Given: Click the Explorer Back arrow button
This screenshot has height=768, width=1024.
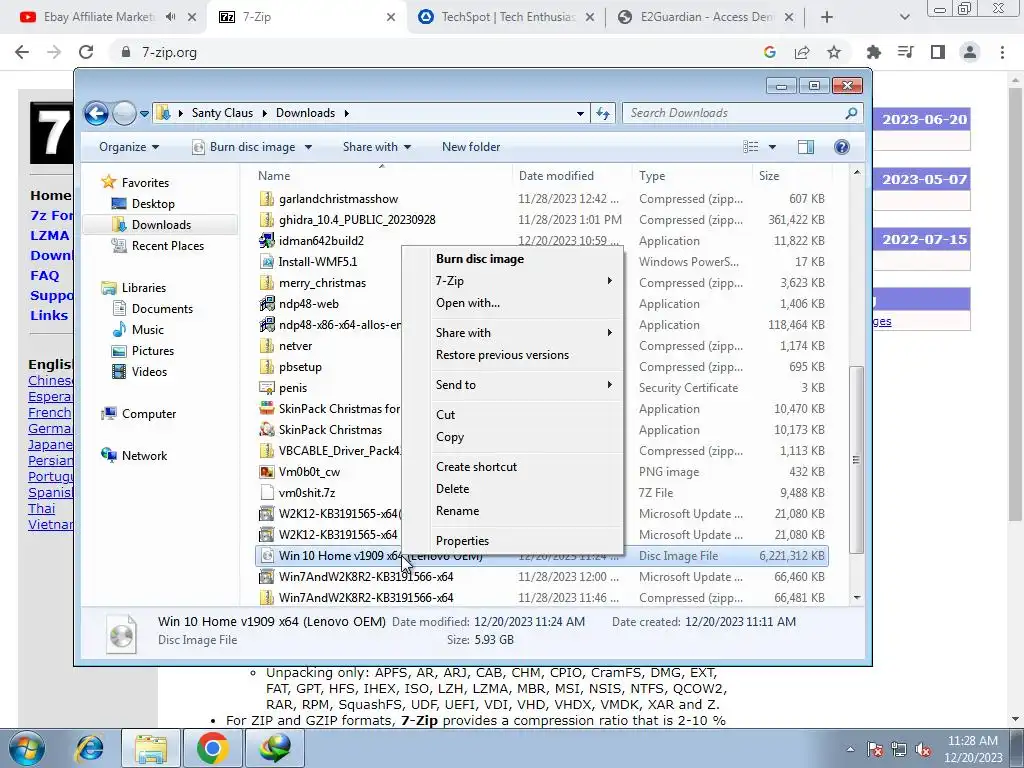Looking at the screenshot, I should pos(96,113).
